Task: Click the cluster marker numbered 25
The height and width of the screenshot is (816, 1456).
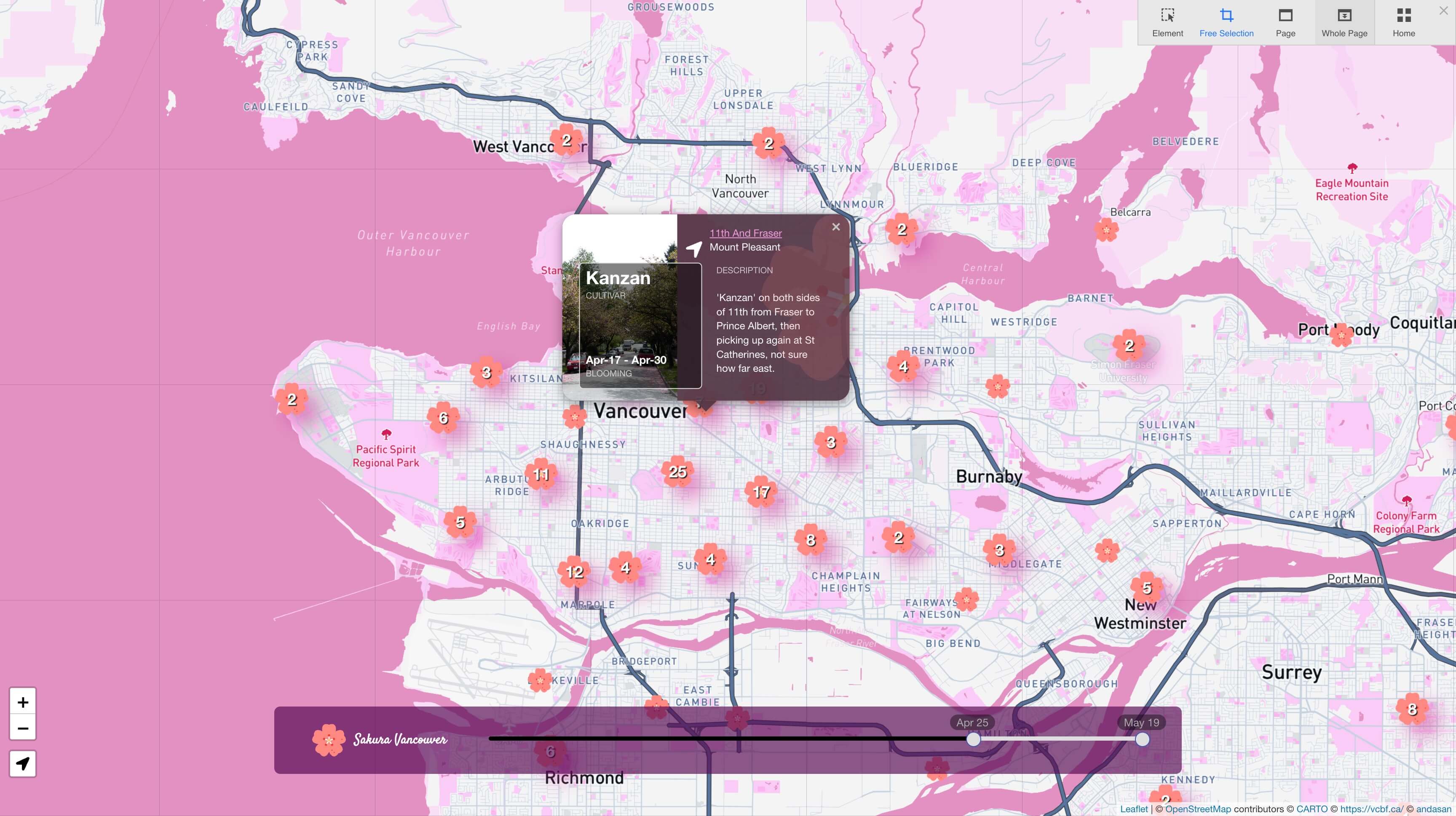Action: point(677,472)
